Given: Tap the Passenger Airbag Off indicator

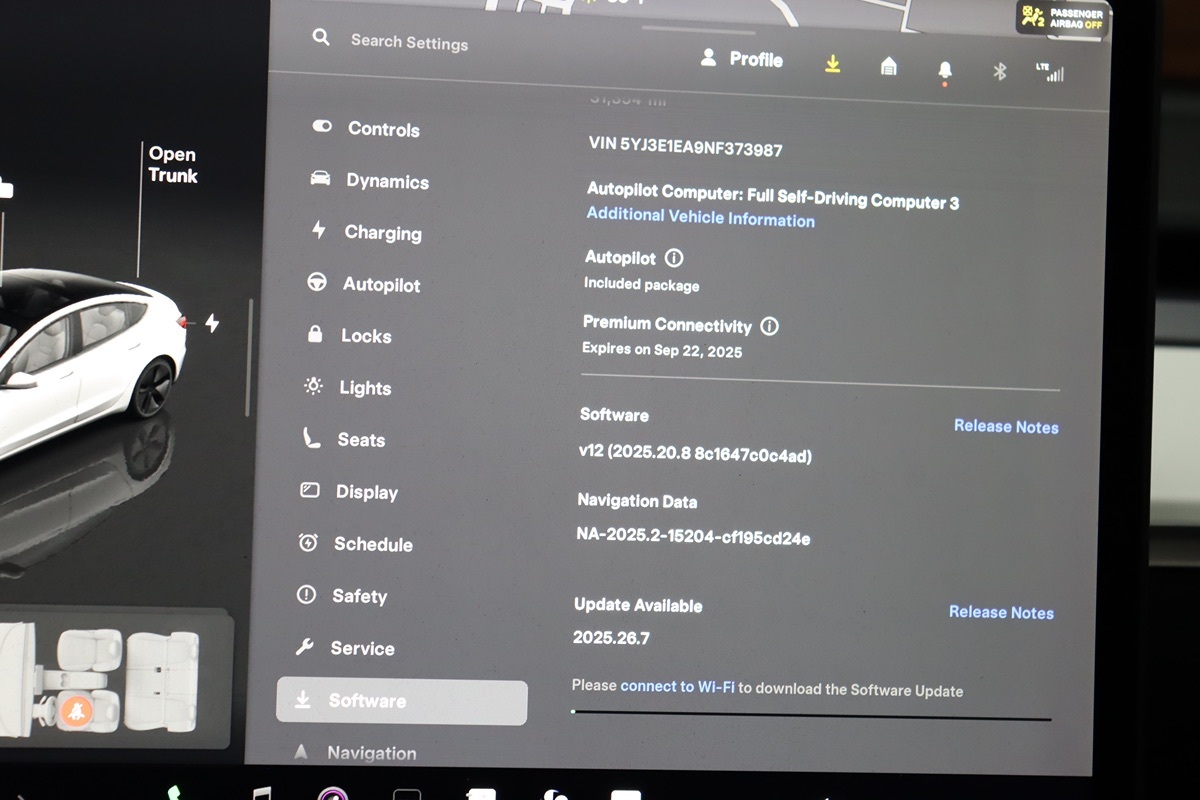Looking at the screenshot, I should [x=1062, y=17].
